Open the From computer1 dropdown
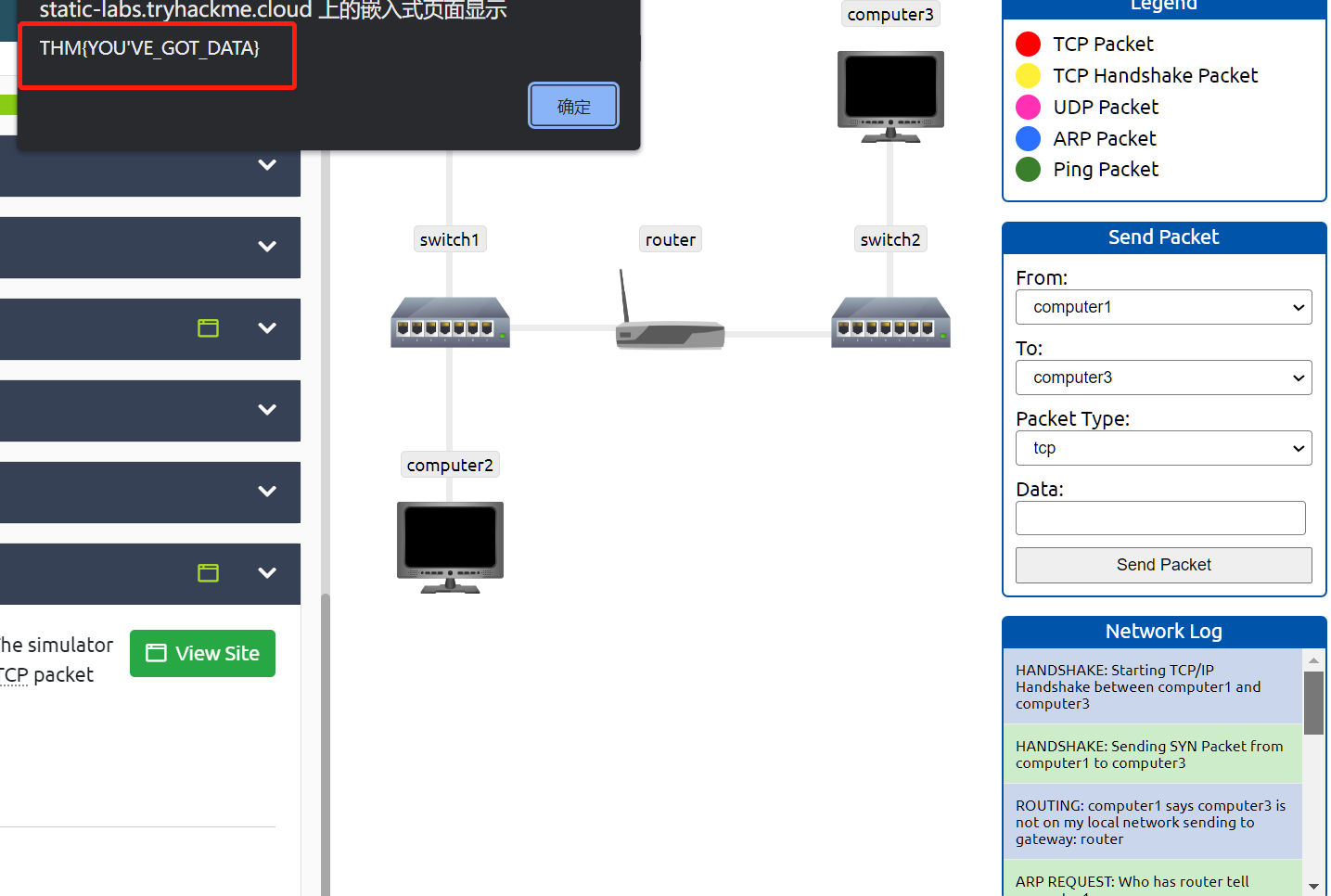Screen dimensions: 1331x896 (x=1163, y=307)
